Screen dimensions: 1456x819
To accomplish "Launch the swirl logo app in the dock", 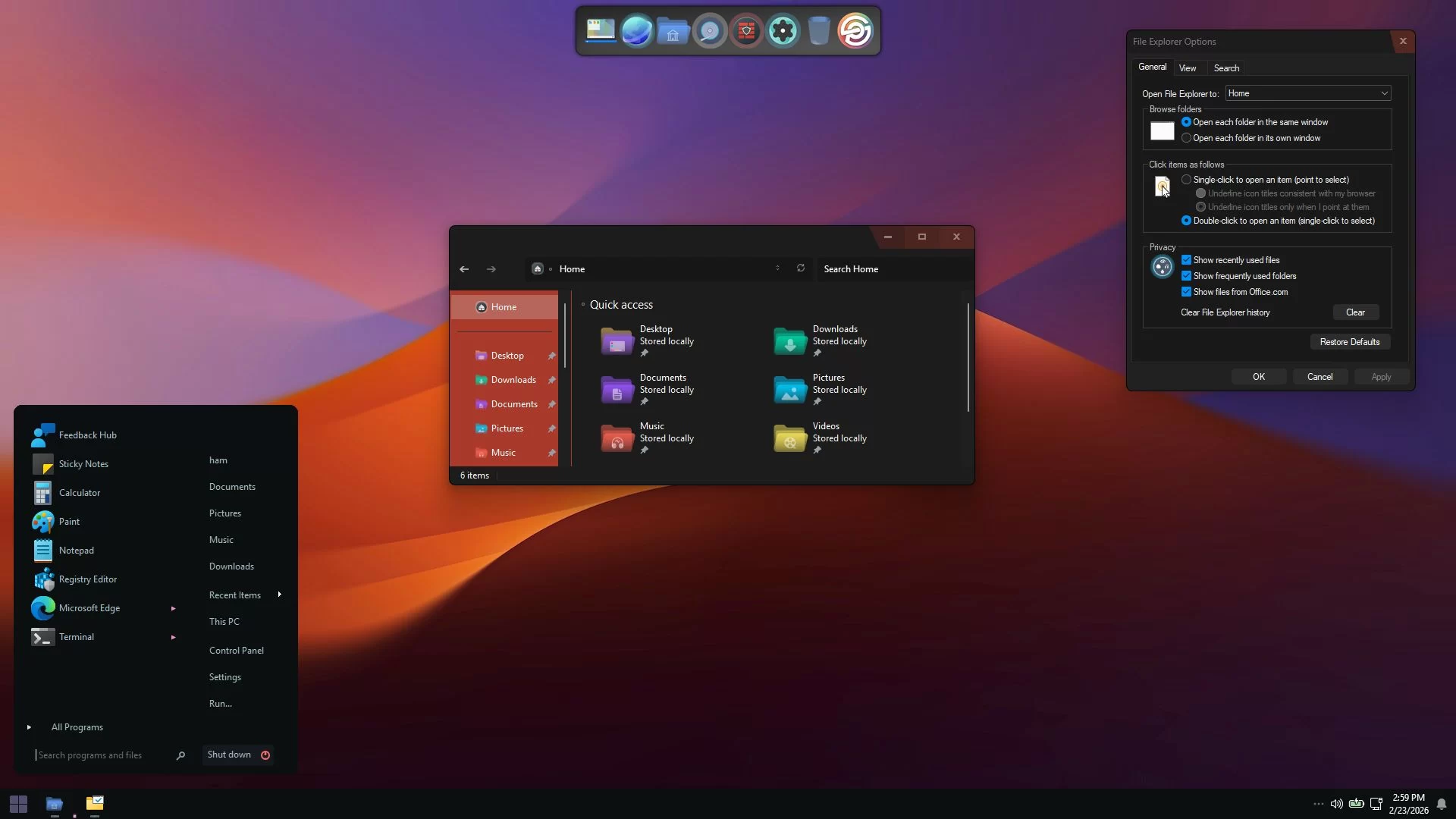I will click(855, 31).
